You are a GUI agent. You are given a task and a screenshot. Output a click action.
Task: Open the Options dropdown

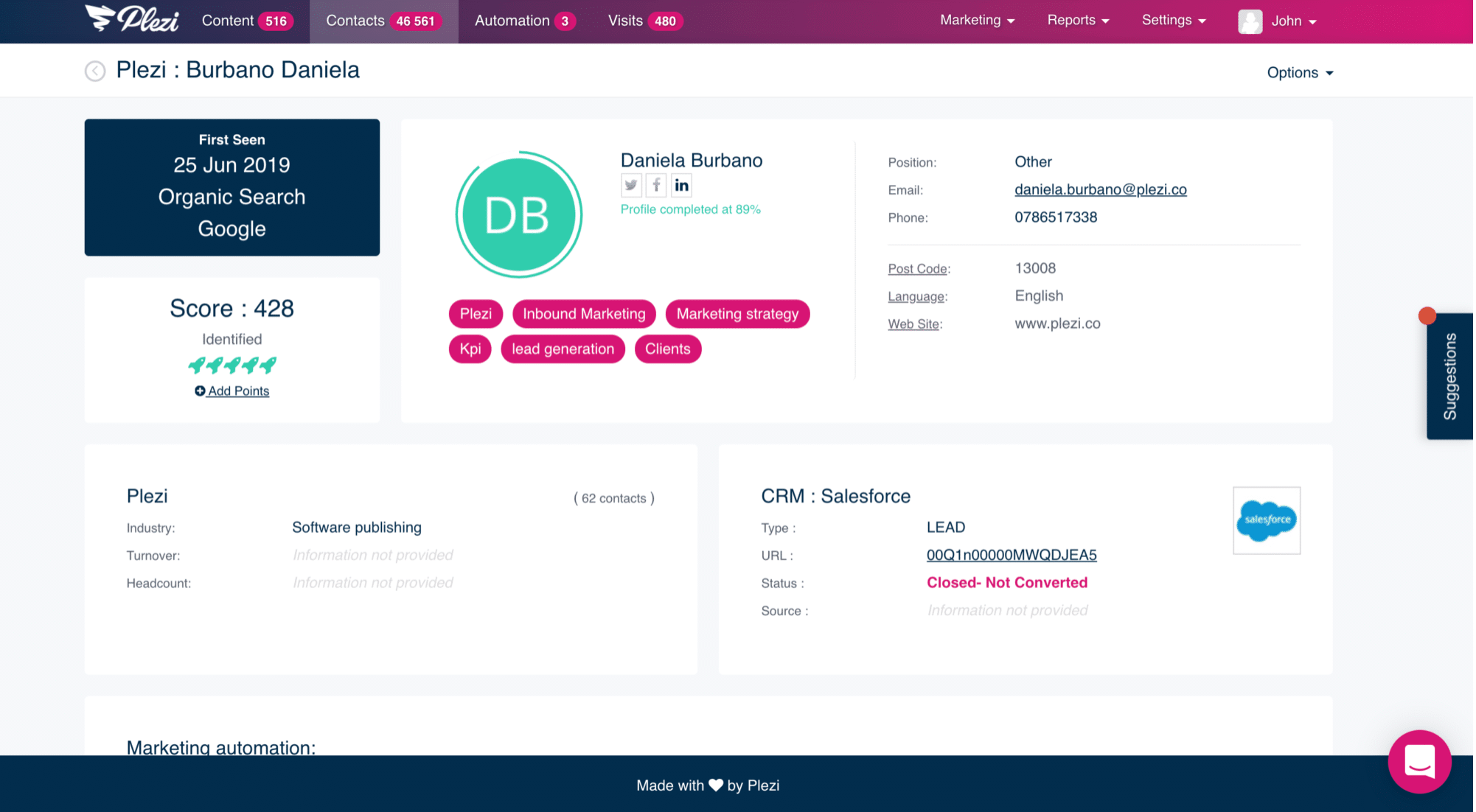1300,72
